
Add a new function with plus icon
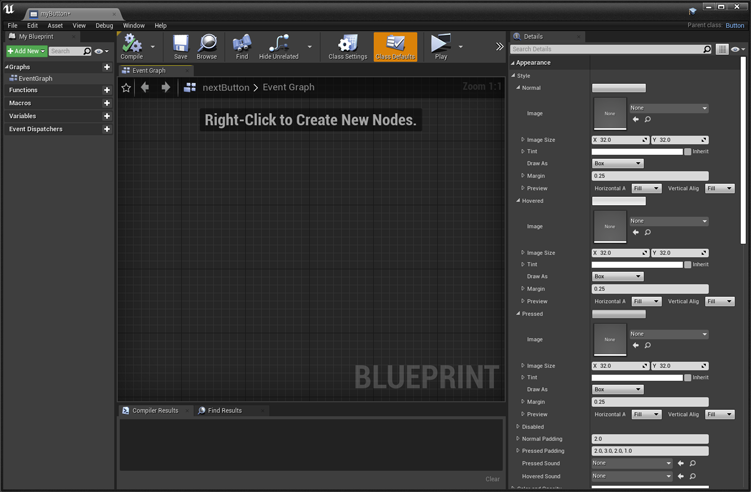pos(107,90)
